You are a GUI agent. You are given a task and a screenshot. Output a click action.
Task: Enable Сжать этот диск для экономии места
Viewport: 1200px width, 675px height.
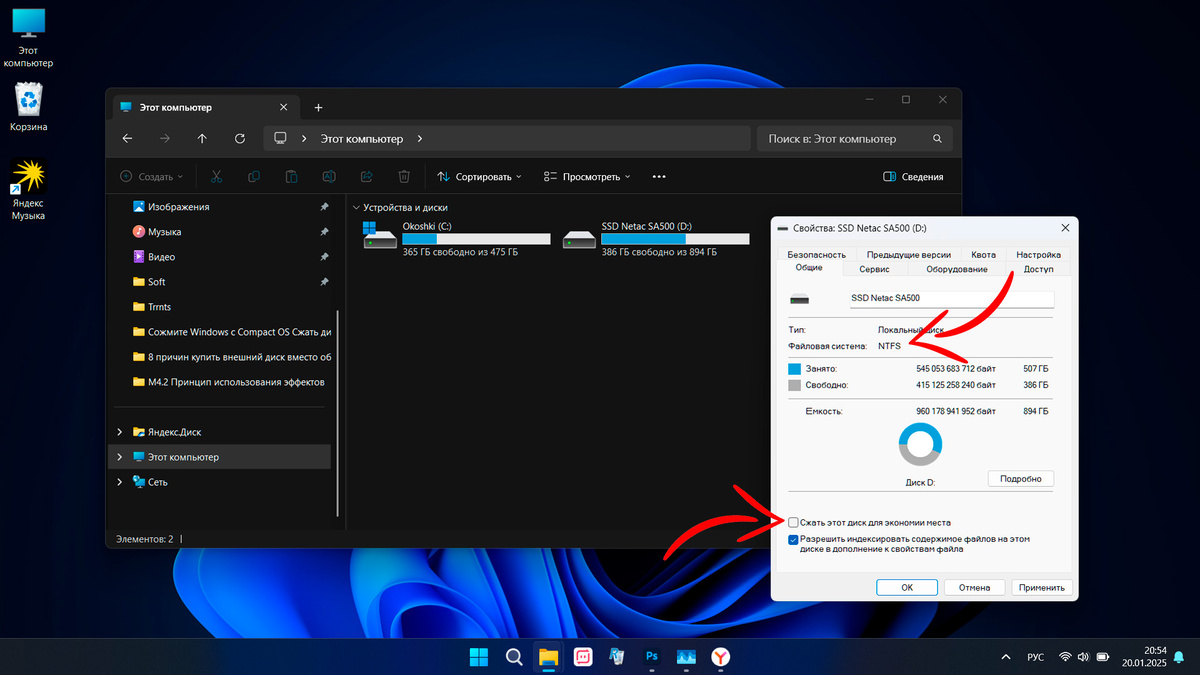(x=794, y=522)
